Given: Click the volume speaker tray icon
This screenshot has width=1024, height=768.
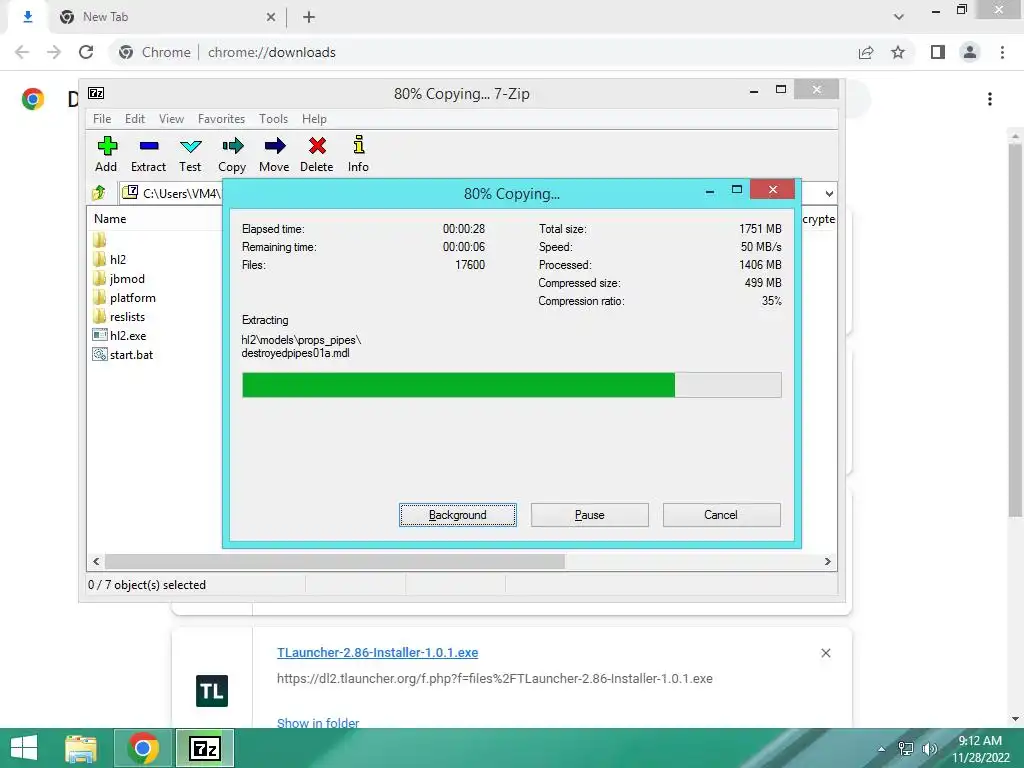Looking at the screenshot, I should [x=929, y=749].
